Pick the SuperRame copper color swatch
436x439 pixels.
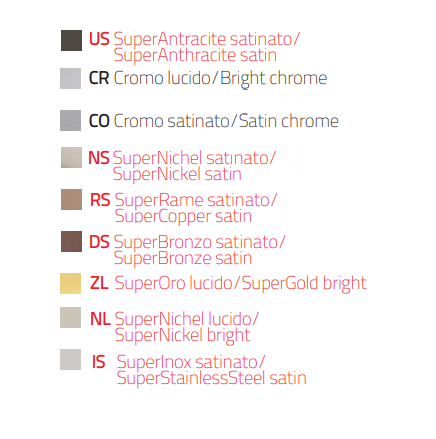(x=71, y=199)
